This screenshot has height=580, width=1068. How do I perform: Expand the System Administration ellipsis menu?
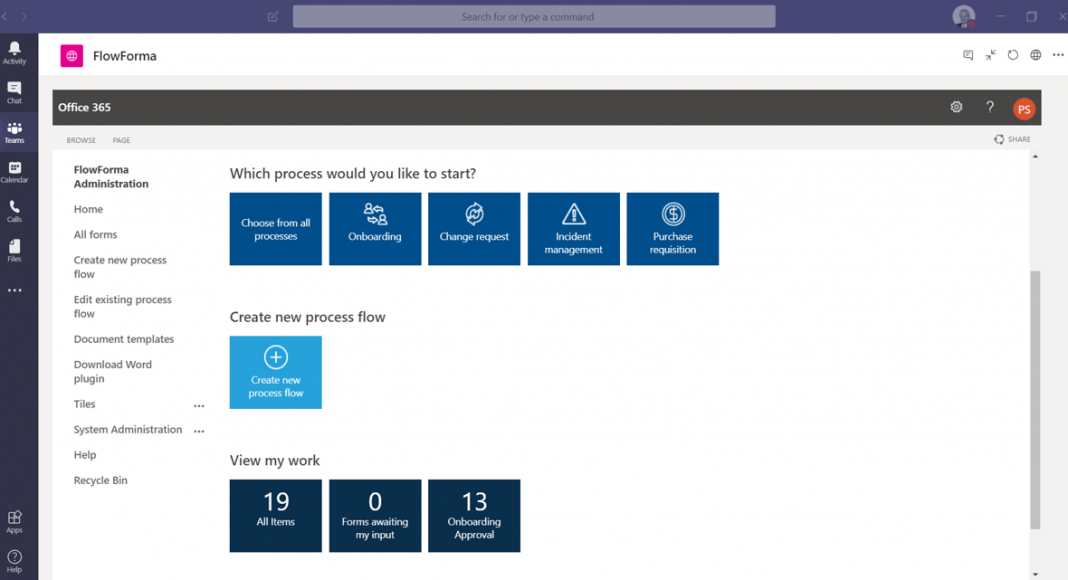click(199, 431)
